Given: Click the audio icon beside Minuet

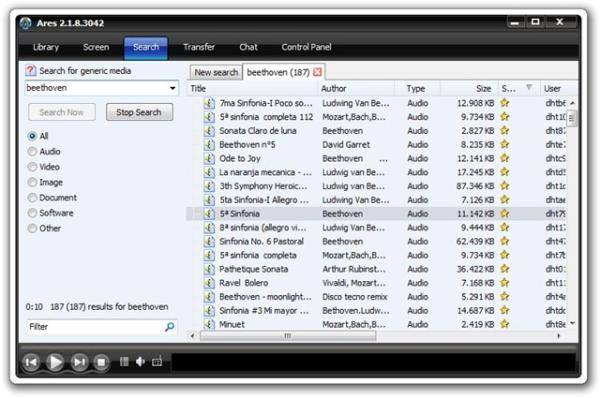Looking at the screenshot, I should tap(209, 325).
